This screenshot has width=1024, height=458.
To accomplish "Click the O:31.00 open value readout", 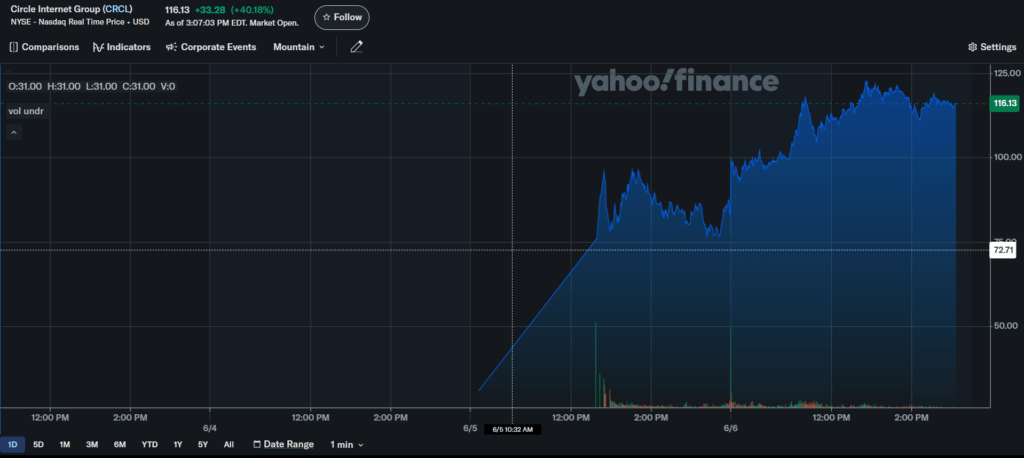I will [x=25, y=86].
